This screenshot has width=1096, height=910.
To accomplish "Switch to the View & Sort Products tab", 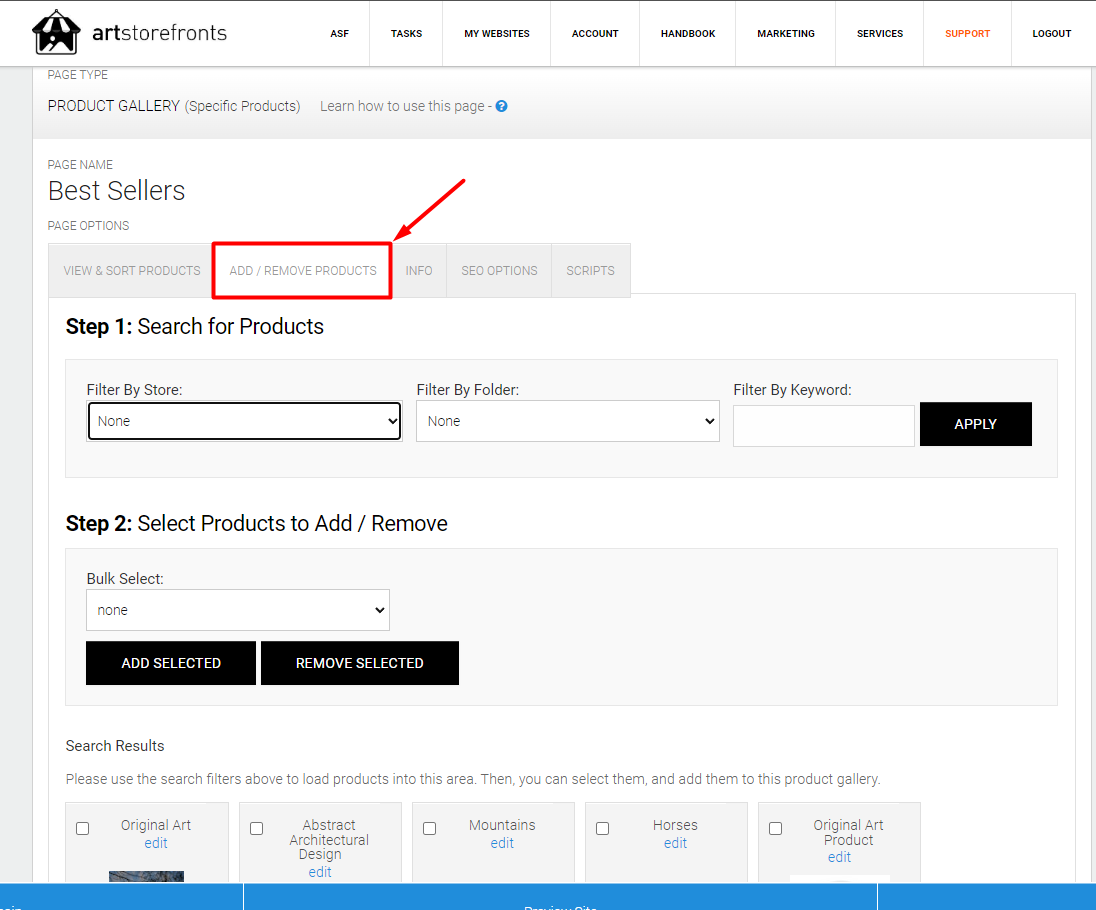I will tap(130, 270).
